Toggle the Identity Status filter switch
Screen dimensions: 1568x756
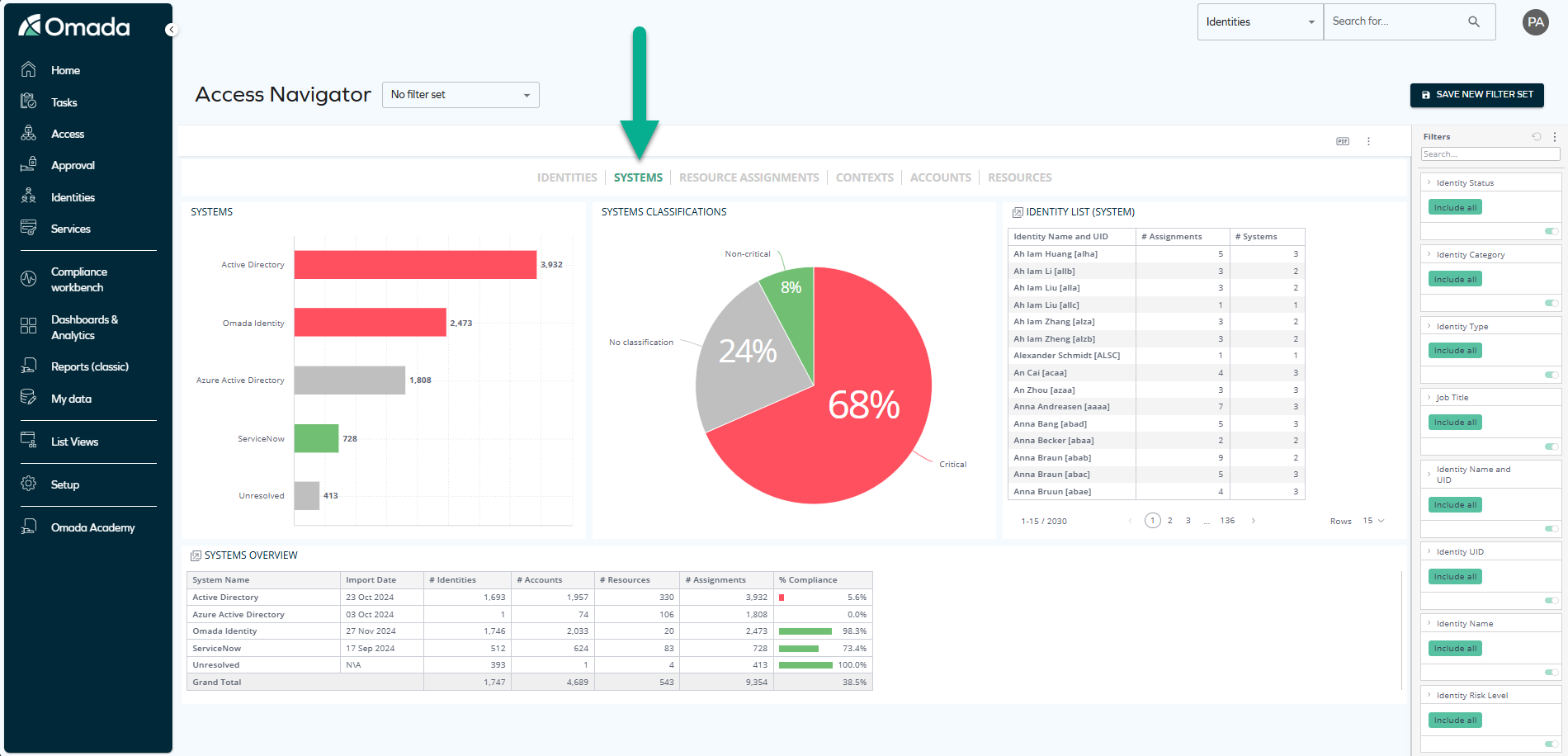(x=1551, y=231)
